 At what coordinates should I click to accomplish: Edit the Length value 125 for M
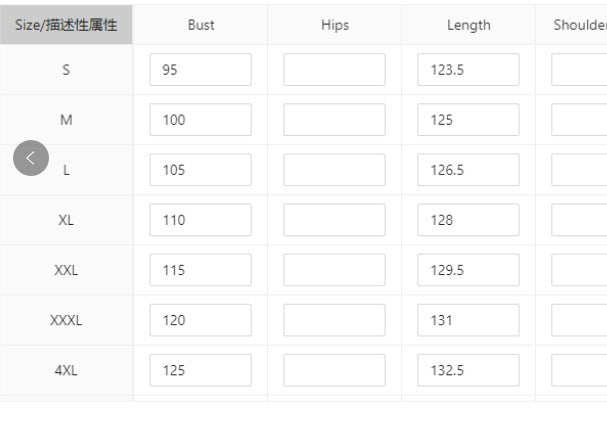point(468,120)
